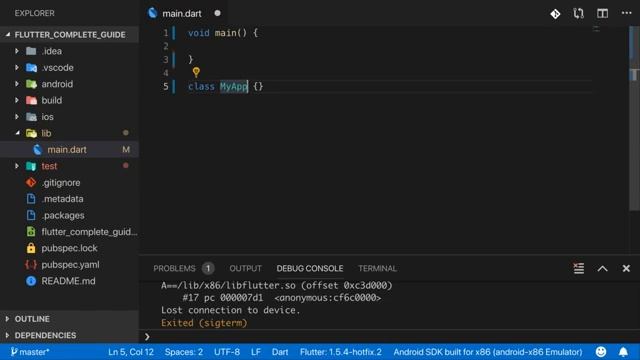Image resolution: width=640 pixels, height=360 pixels.
Task: Change indentation via Spaces: 2
Action: click(184, 352)
